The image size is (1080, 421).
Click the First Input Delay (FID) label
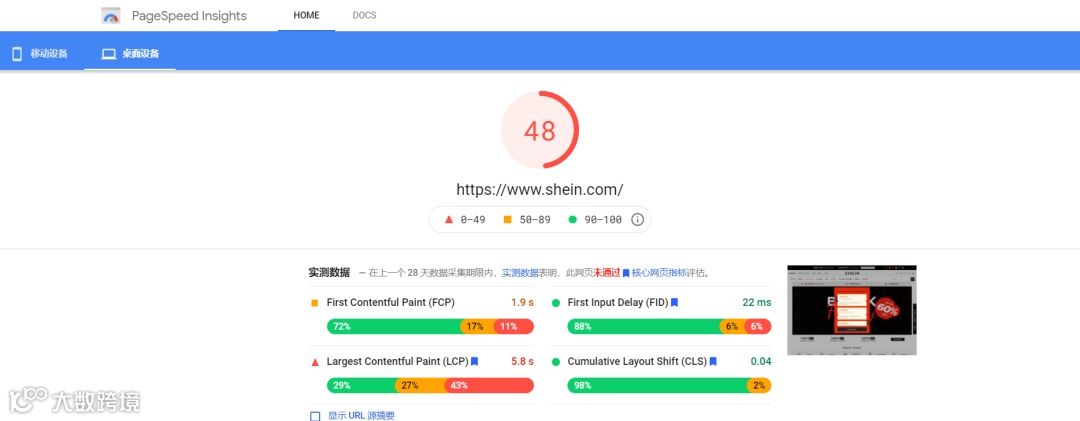(618, 302)
